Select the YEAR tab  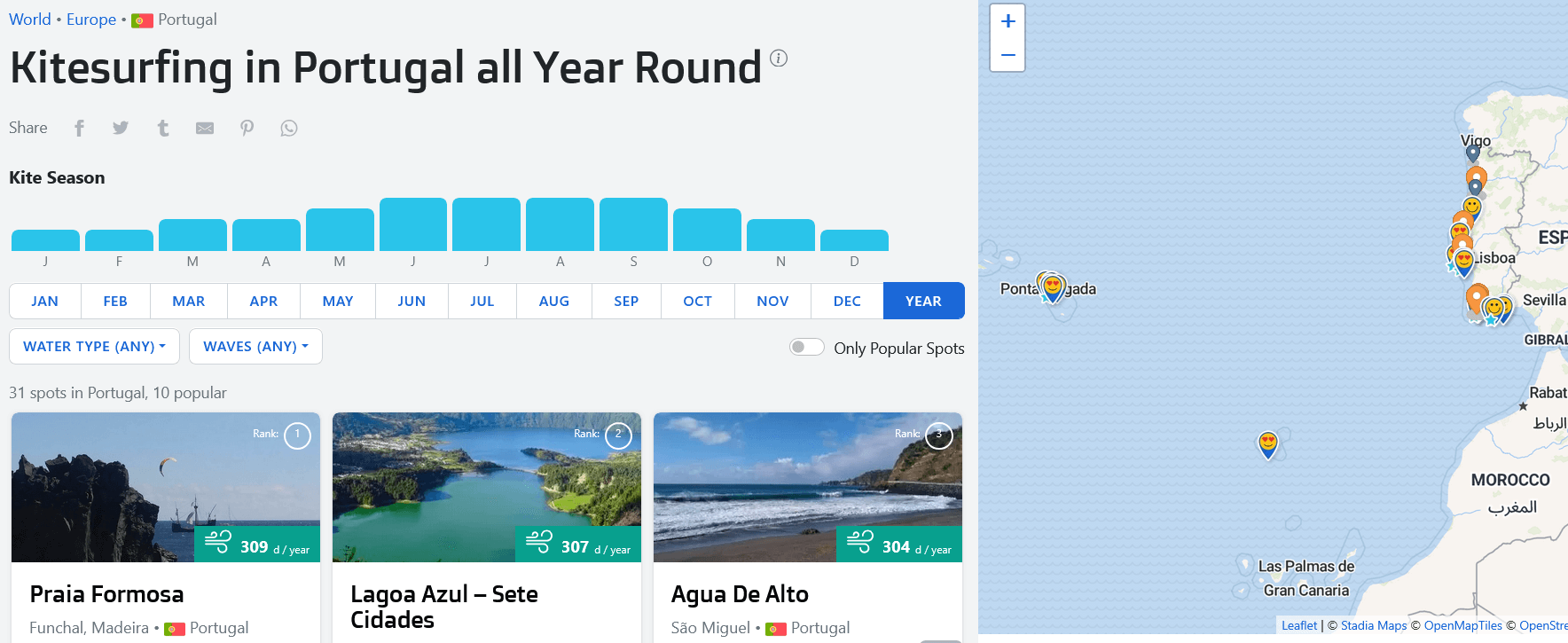923,301
